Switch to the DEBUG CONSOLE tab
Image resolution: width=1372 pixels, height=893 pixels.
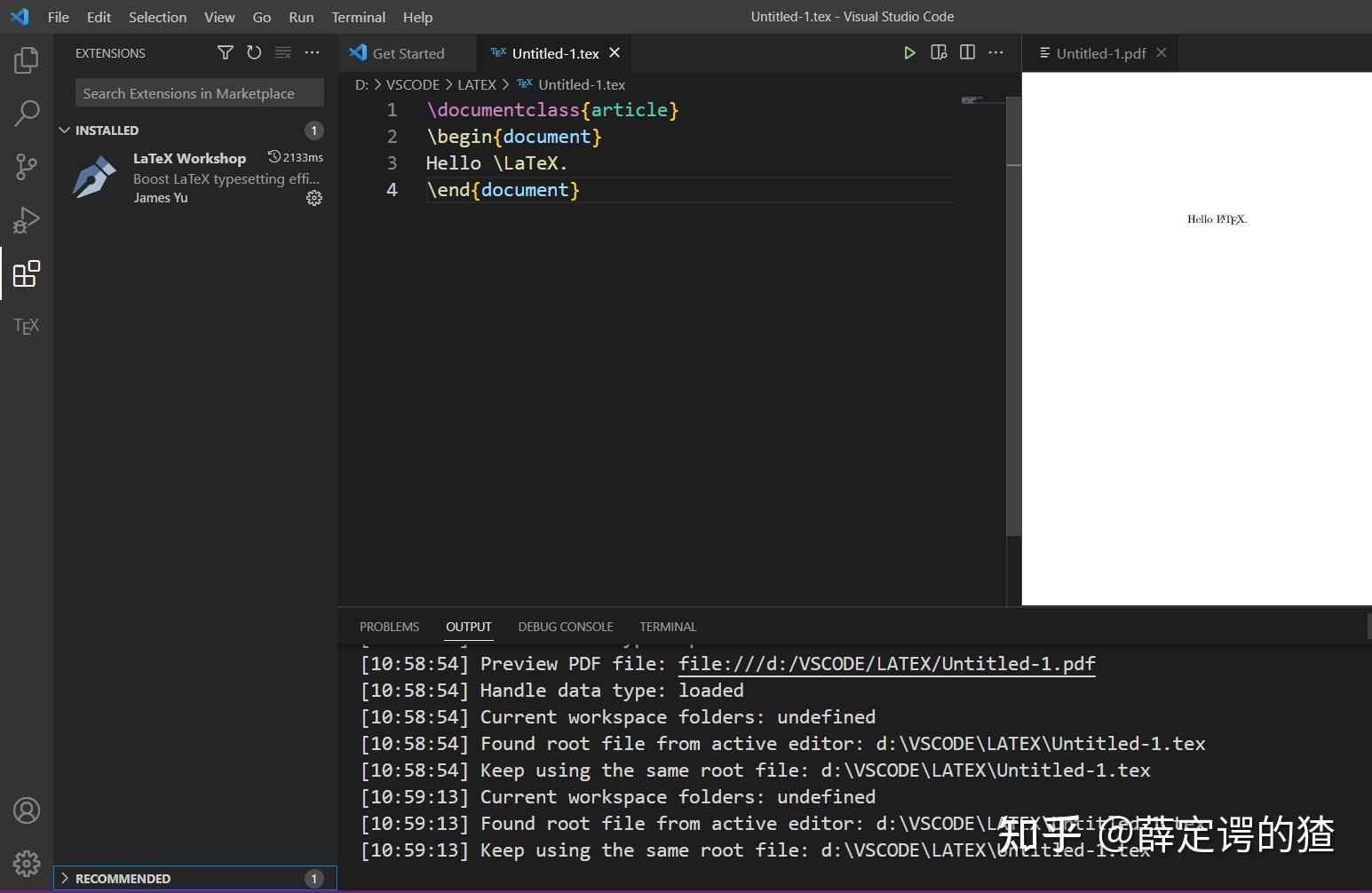coord(566,627)
